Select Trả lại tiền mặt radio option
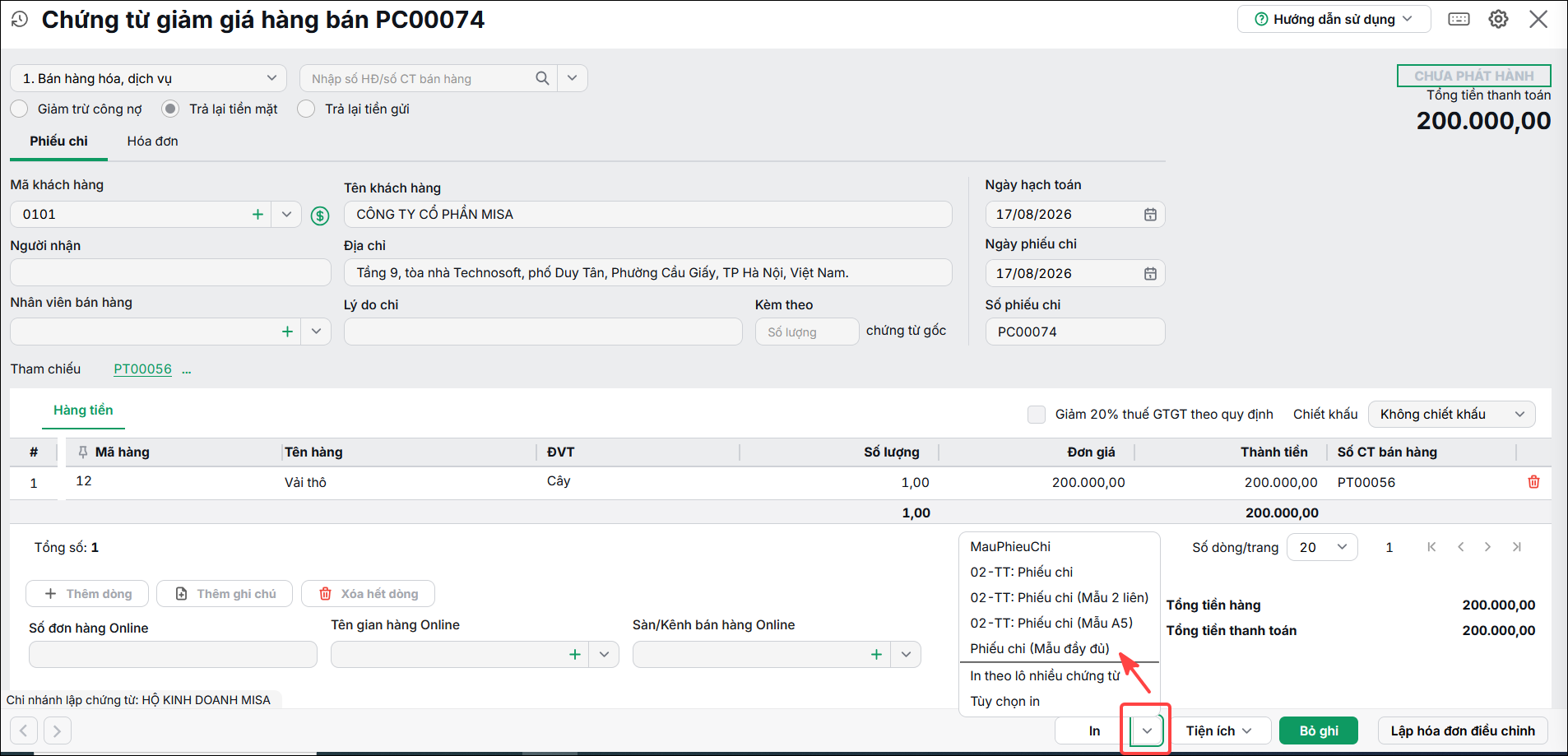The height and width of the screenshot is (756, 1568). coord(170,109)
